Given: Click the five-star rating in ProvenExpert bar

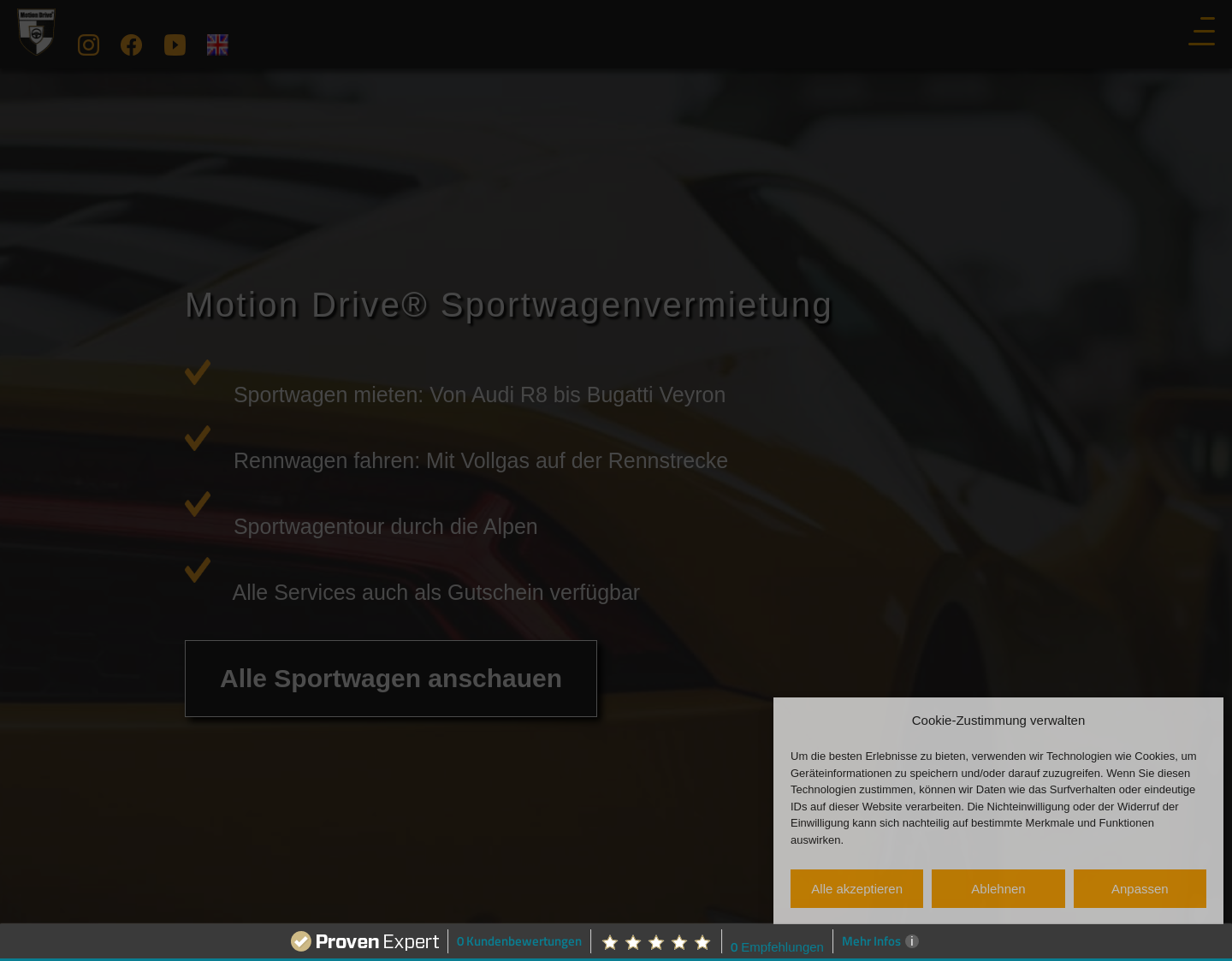Looking at the screenshot, I should click(x=656, y=942).
